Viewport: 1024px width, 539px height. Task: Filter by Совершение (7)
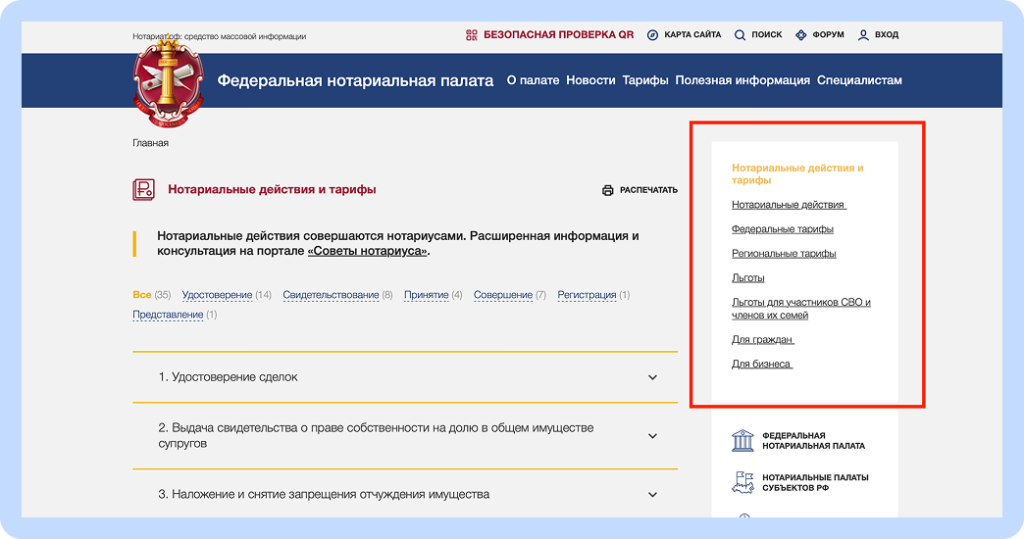509,295
